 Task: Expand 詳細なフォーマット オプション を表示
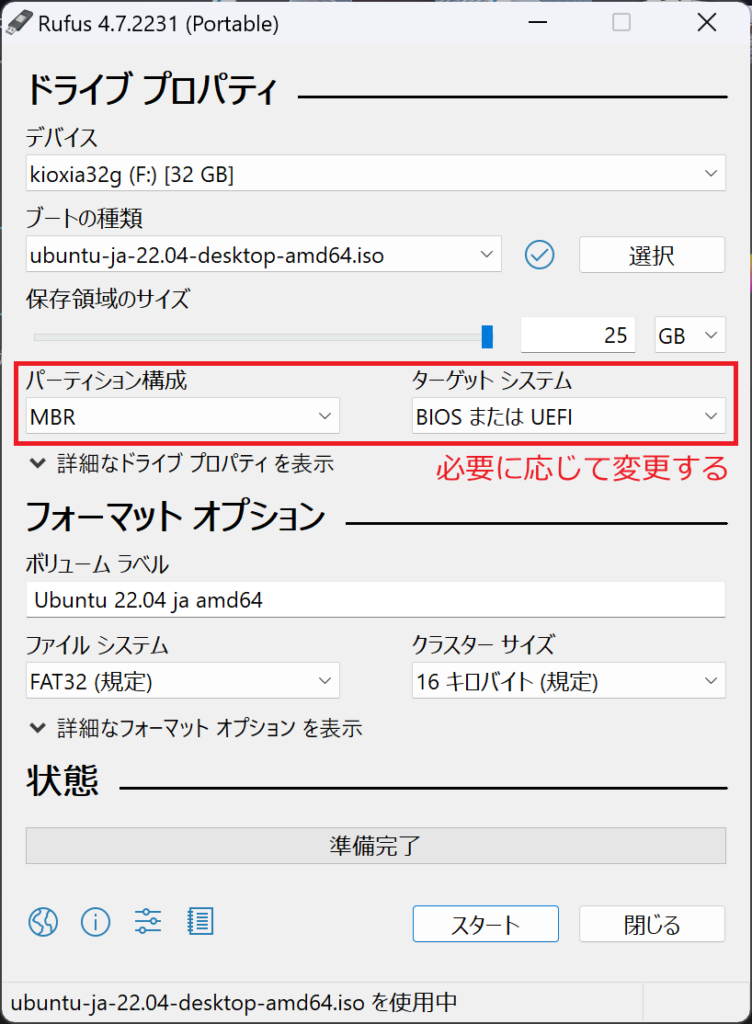196,728
